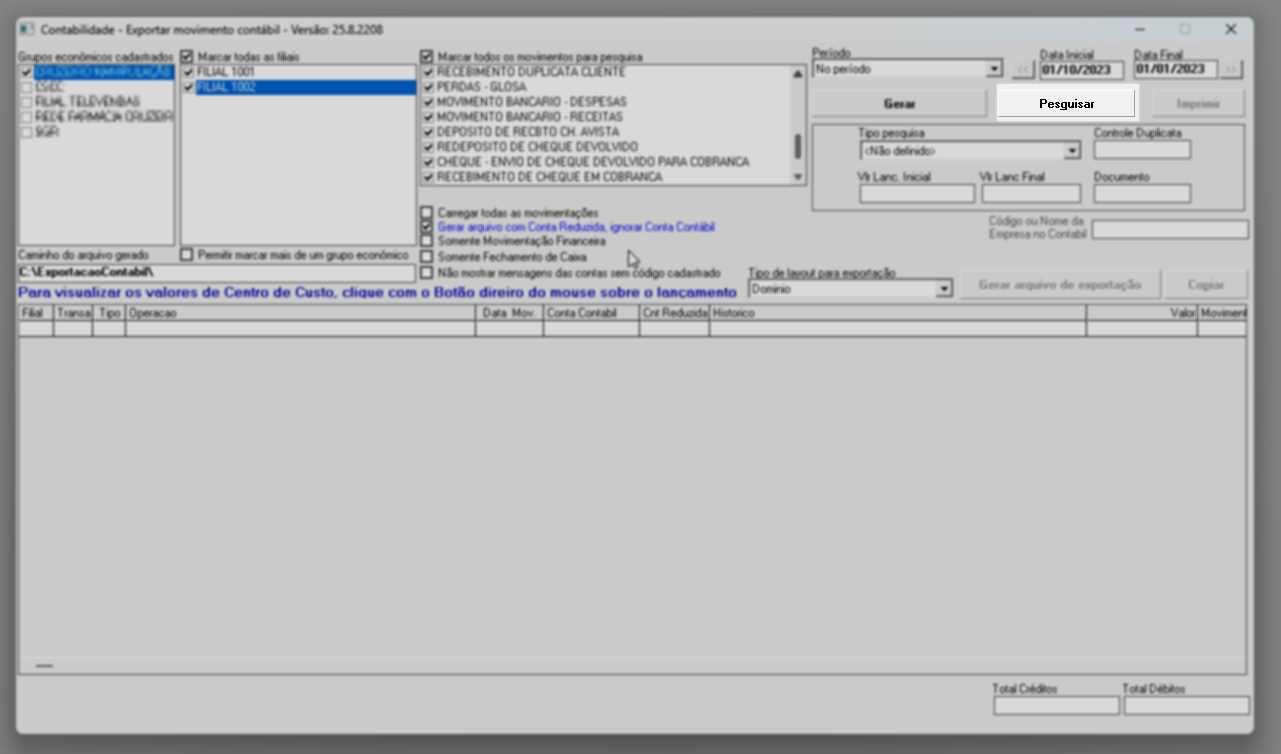Uncheck the FILIAL 1001 checkbox
1281x754 pixels.
pyautogui.click(x=189, y=73)
